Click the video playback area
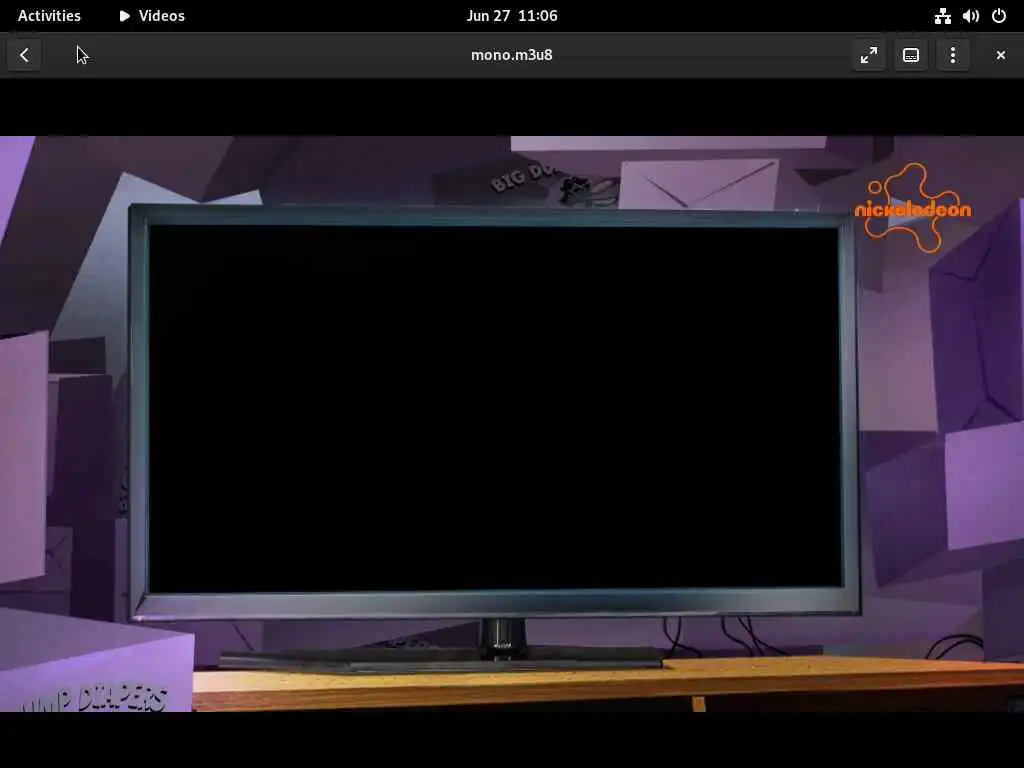Image resolution: width=1024 pixels, height=768 pixels. click(512, 423)
